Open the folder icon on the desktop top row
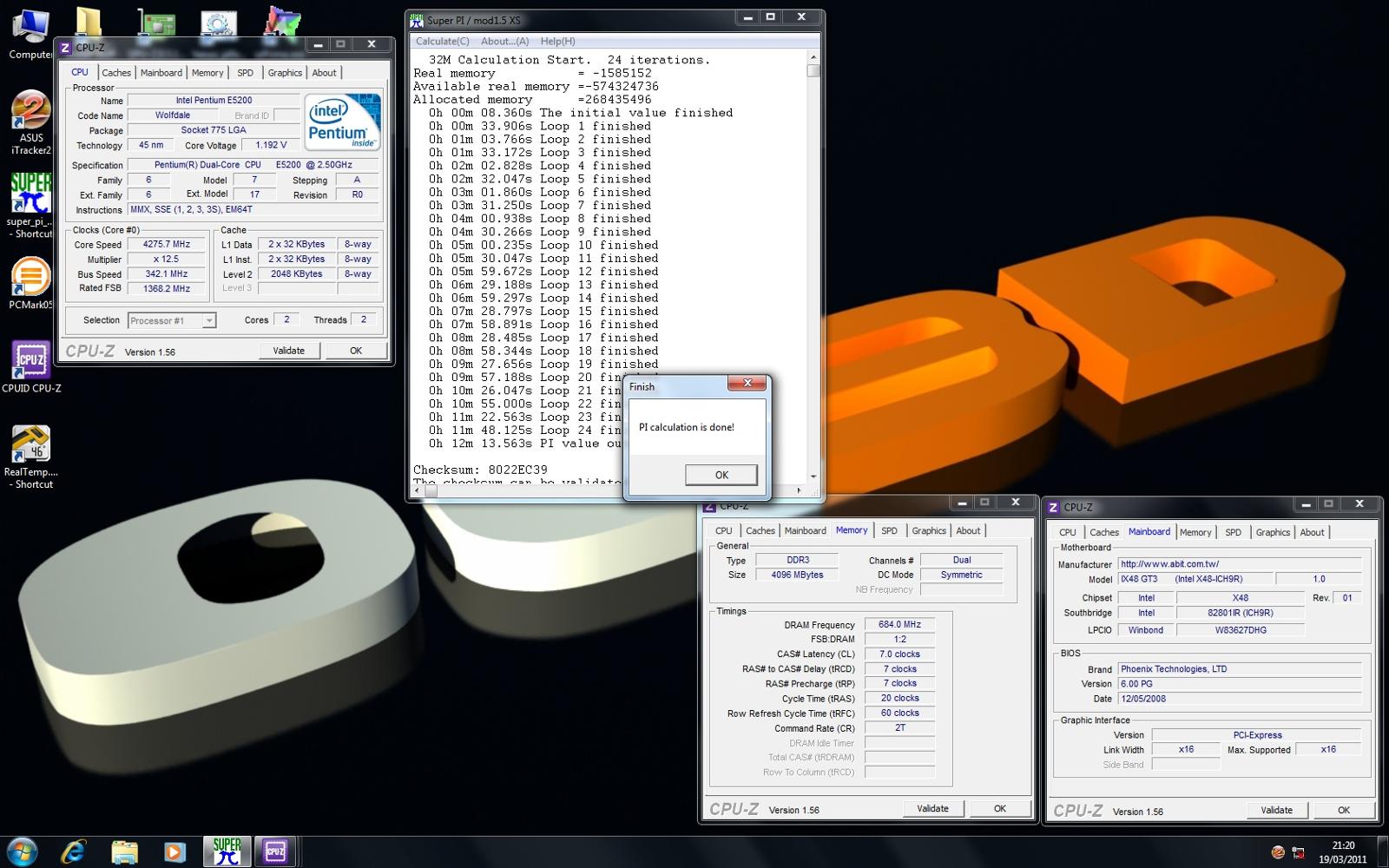 [89, 23]
